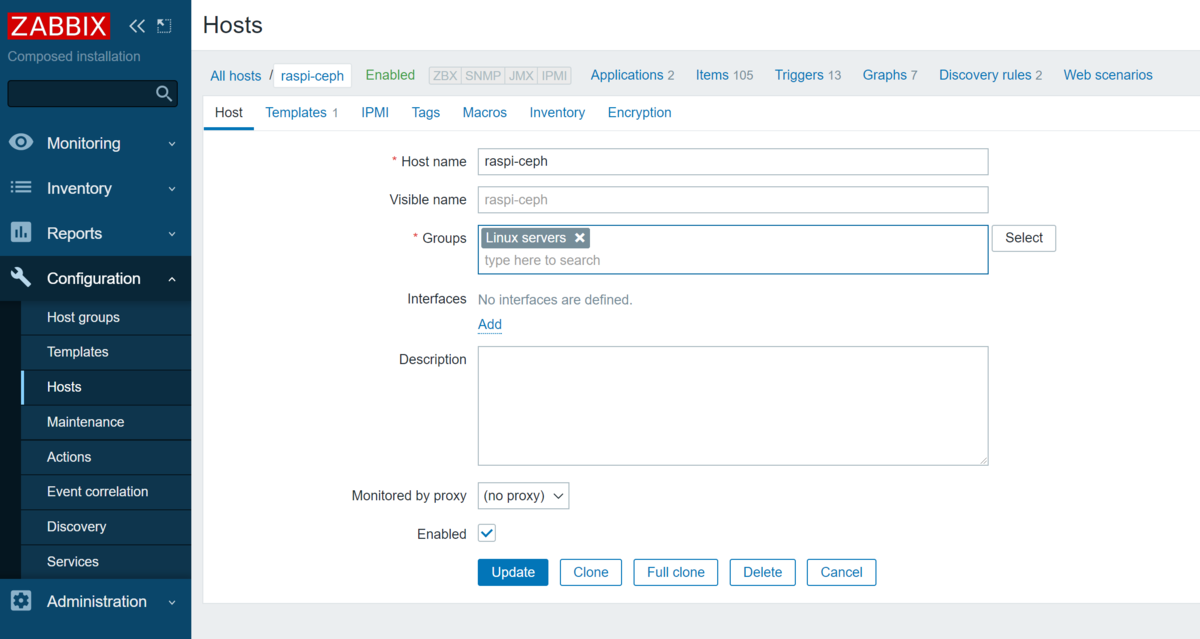Viewport: 1200px width, 639px height.
Task: Click the kiosk mode fullscreen icon
Action: 164,26
